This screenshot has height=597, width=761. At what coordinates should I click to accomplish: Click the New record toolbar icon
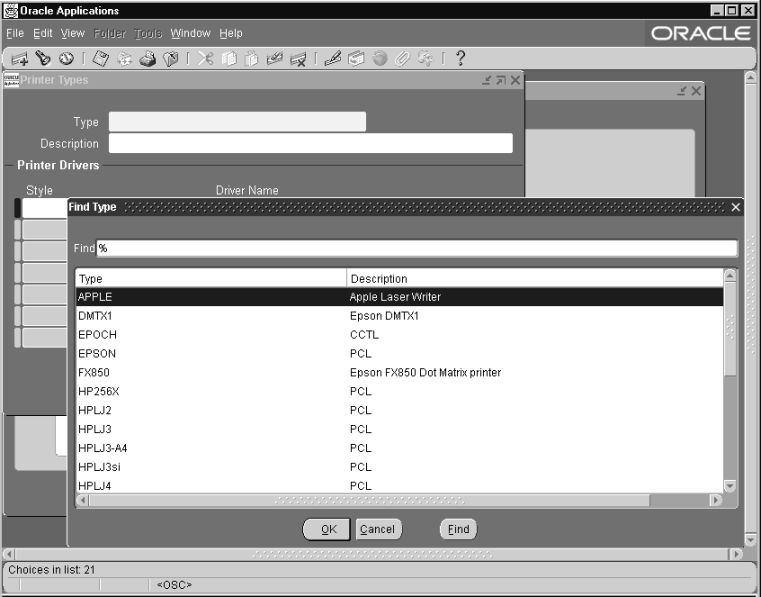(x=19, y=59)
